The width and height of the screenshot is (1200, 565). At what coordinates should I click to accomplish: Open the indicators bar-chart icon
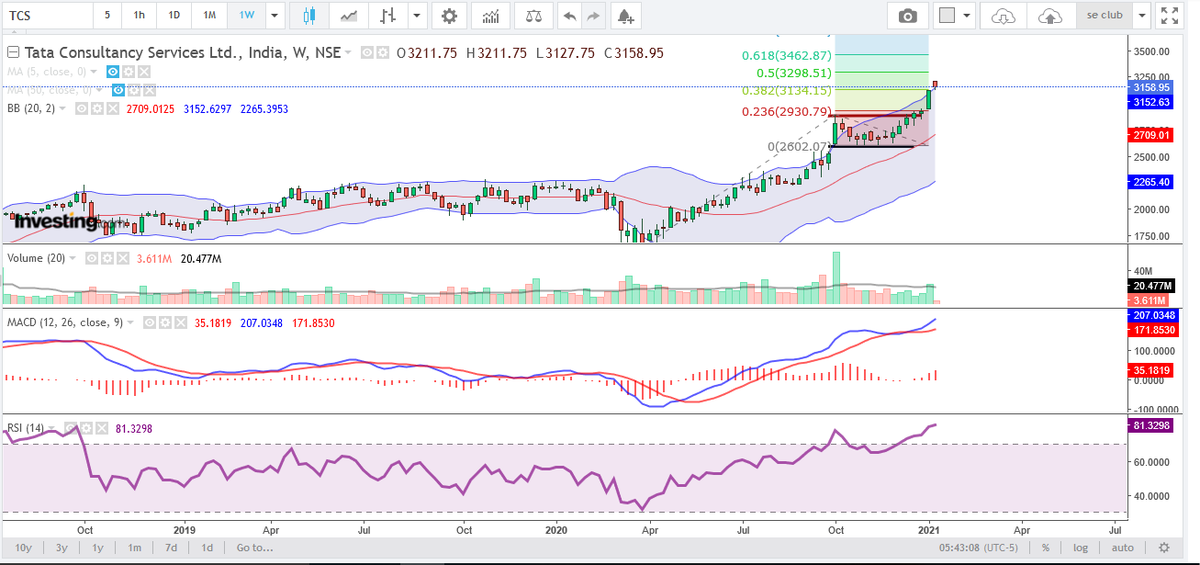[490, 16]
